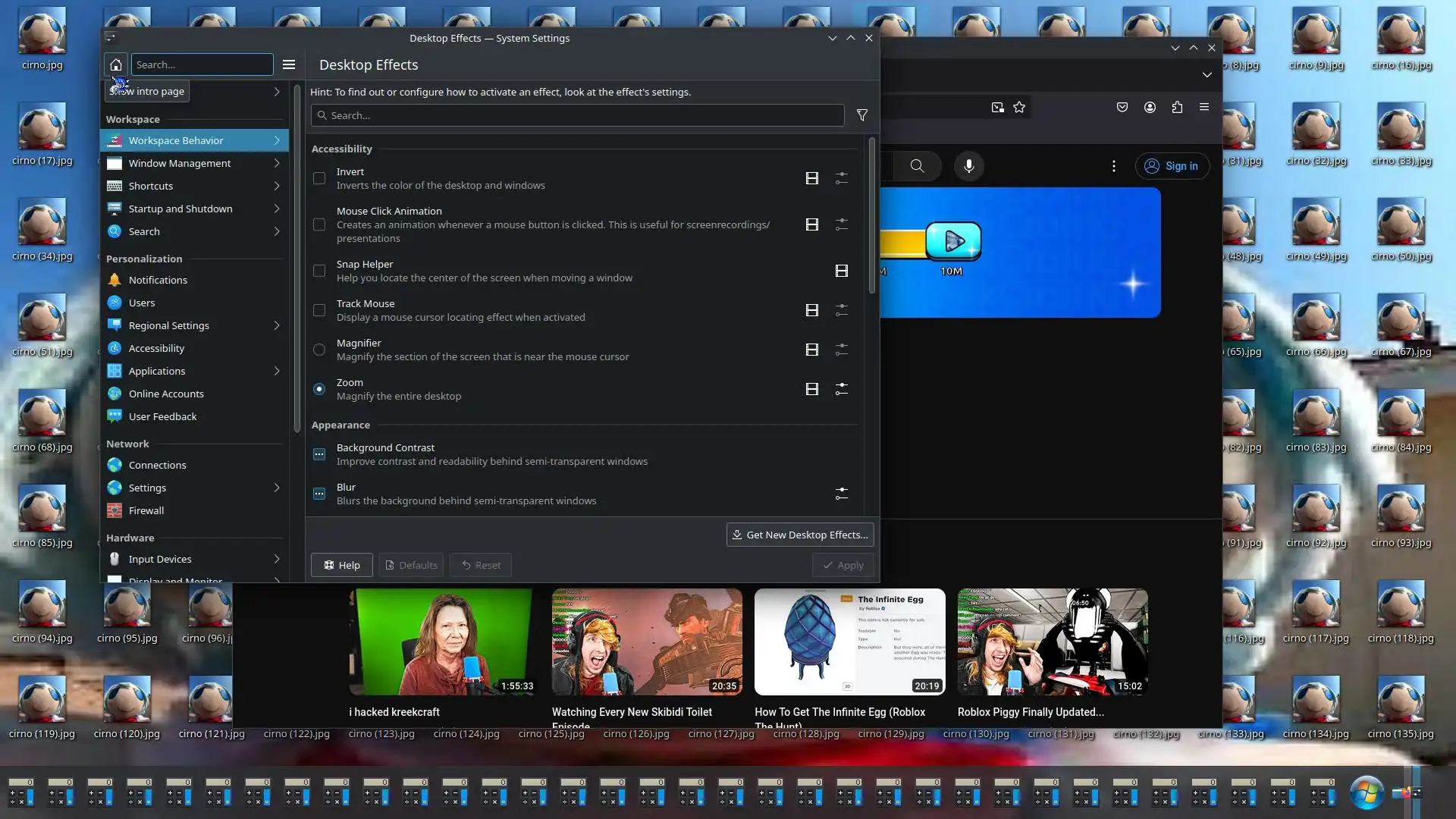Viewport: 1456px width, 819px height.
Task: Expand the Regional Settings submenu arrow
Action: (277, 325)
